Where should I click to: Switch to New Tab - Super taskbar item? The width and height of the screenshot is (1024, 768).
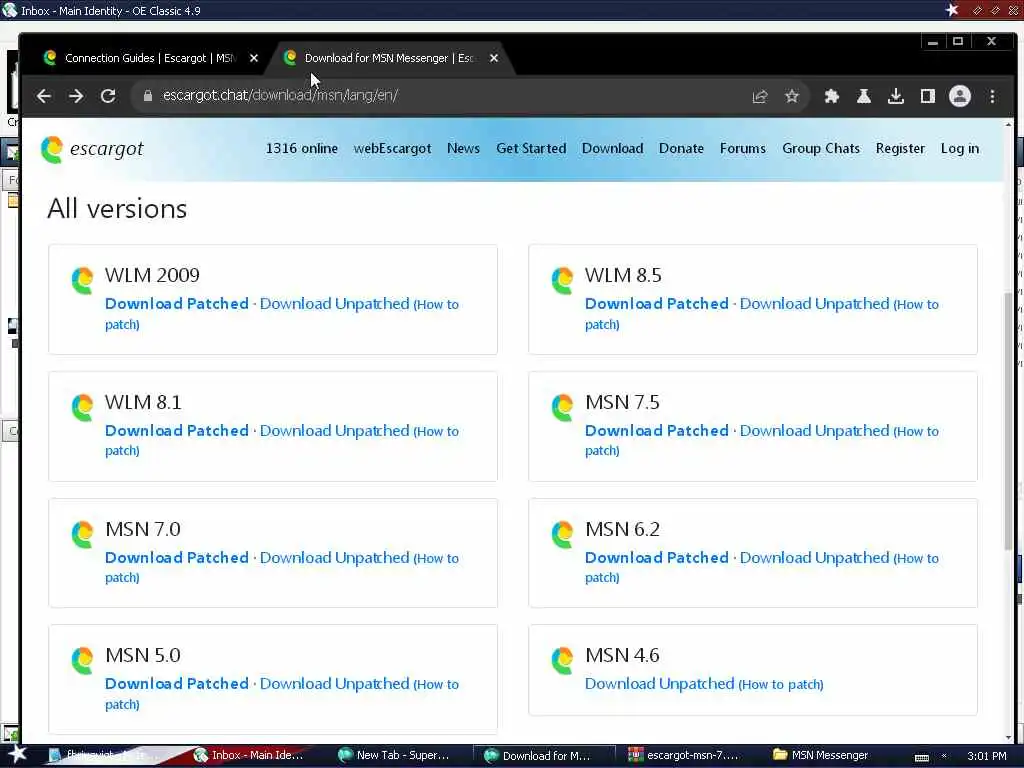[394, 756]
